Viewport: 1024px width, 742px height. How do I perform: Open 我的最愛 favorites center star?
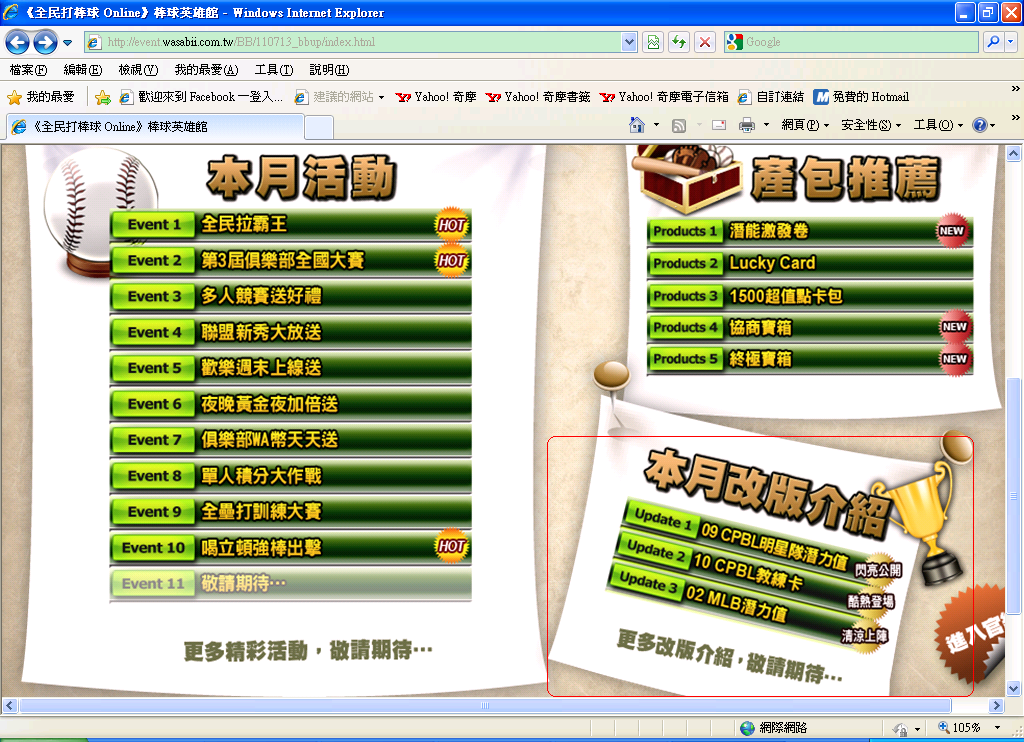(x=40, y=97)
